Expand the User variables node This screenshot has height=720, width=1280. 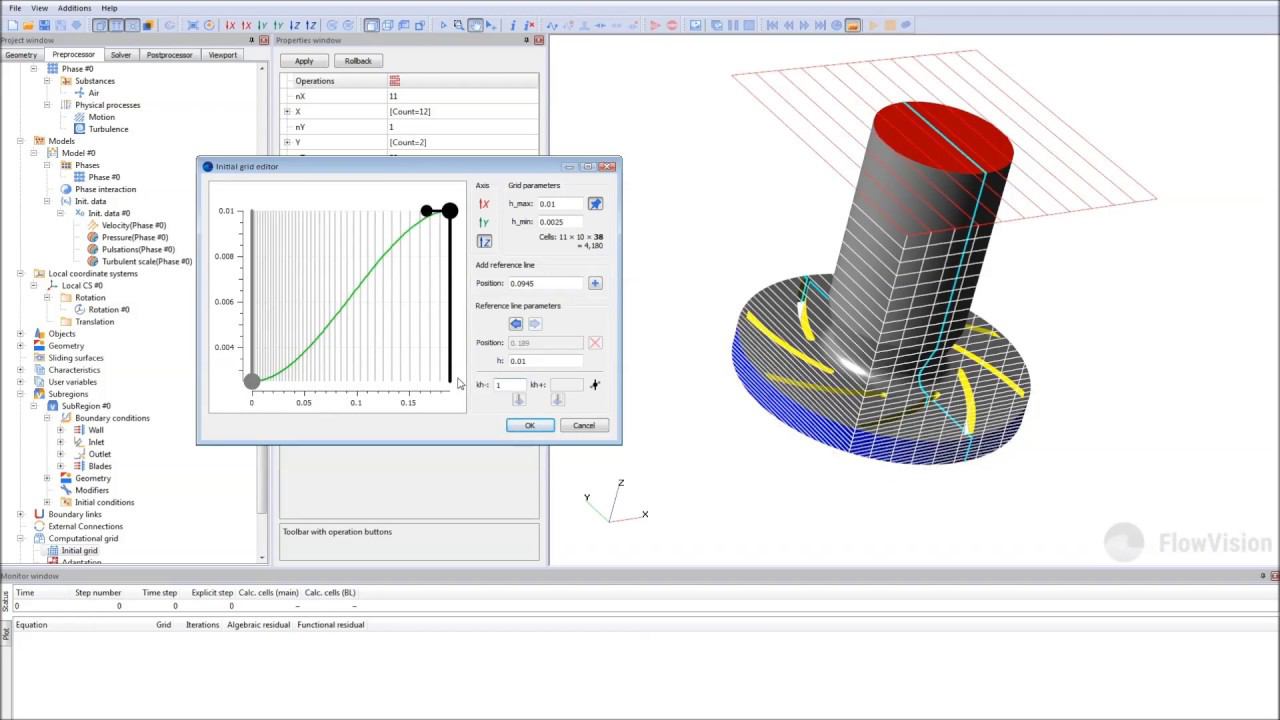(20, 382)
